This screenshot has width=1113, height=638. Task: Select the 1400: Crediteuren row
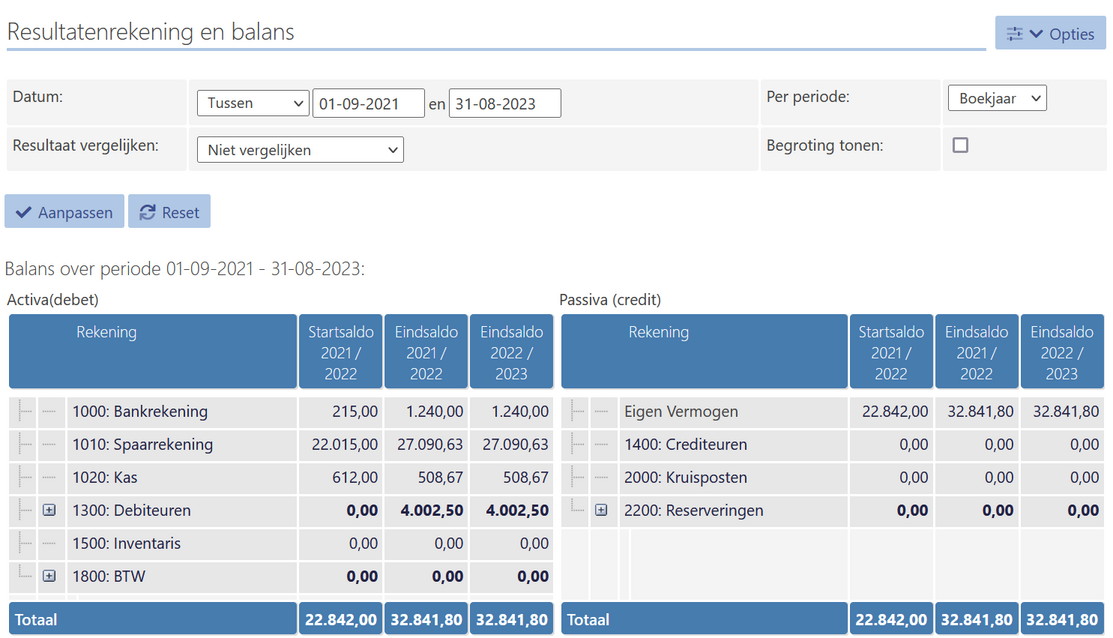[x=685, y=444]
